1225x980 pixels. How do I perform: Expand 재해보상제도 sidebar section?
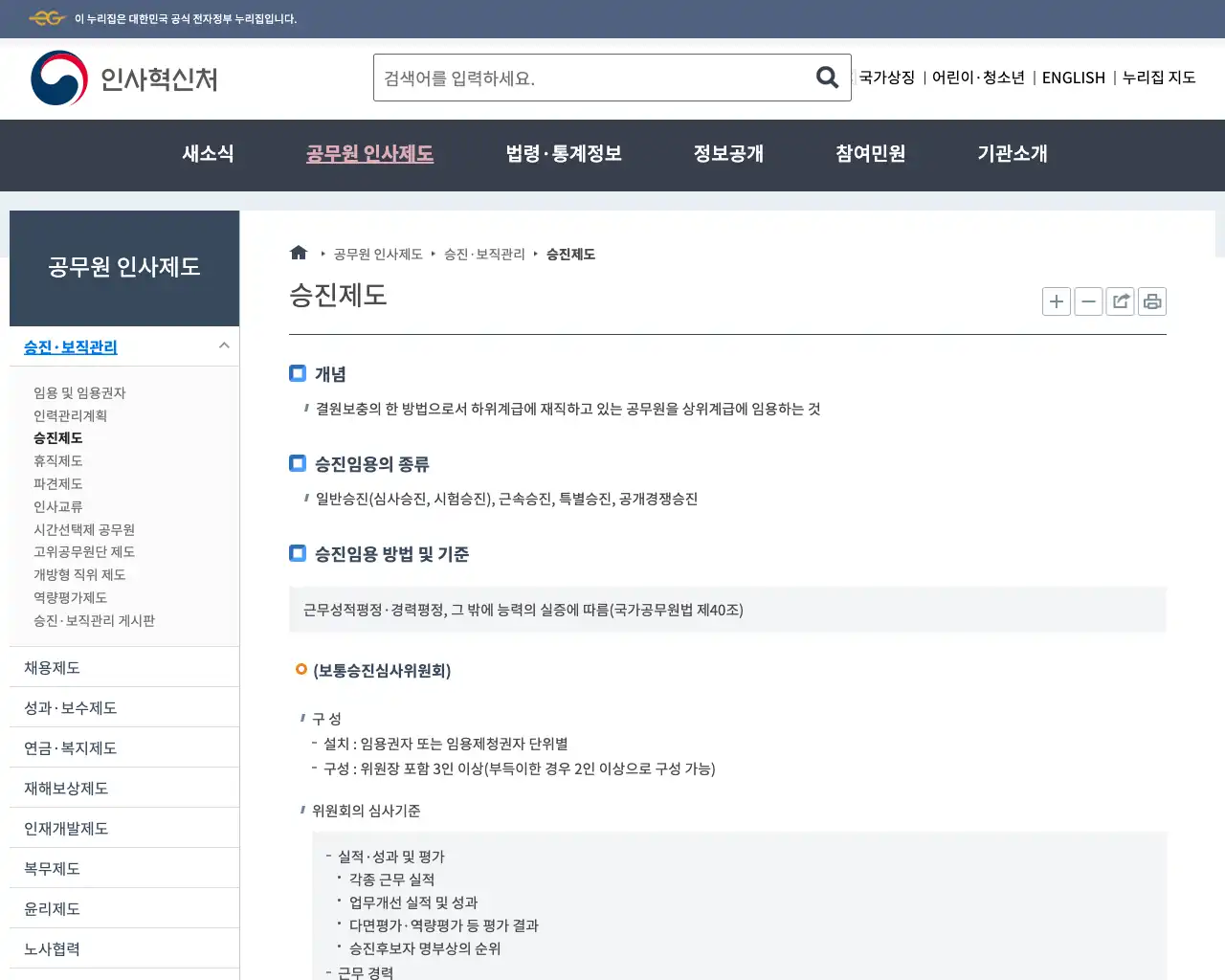point(124,788)
